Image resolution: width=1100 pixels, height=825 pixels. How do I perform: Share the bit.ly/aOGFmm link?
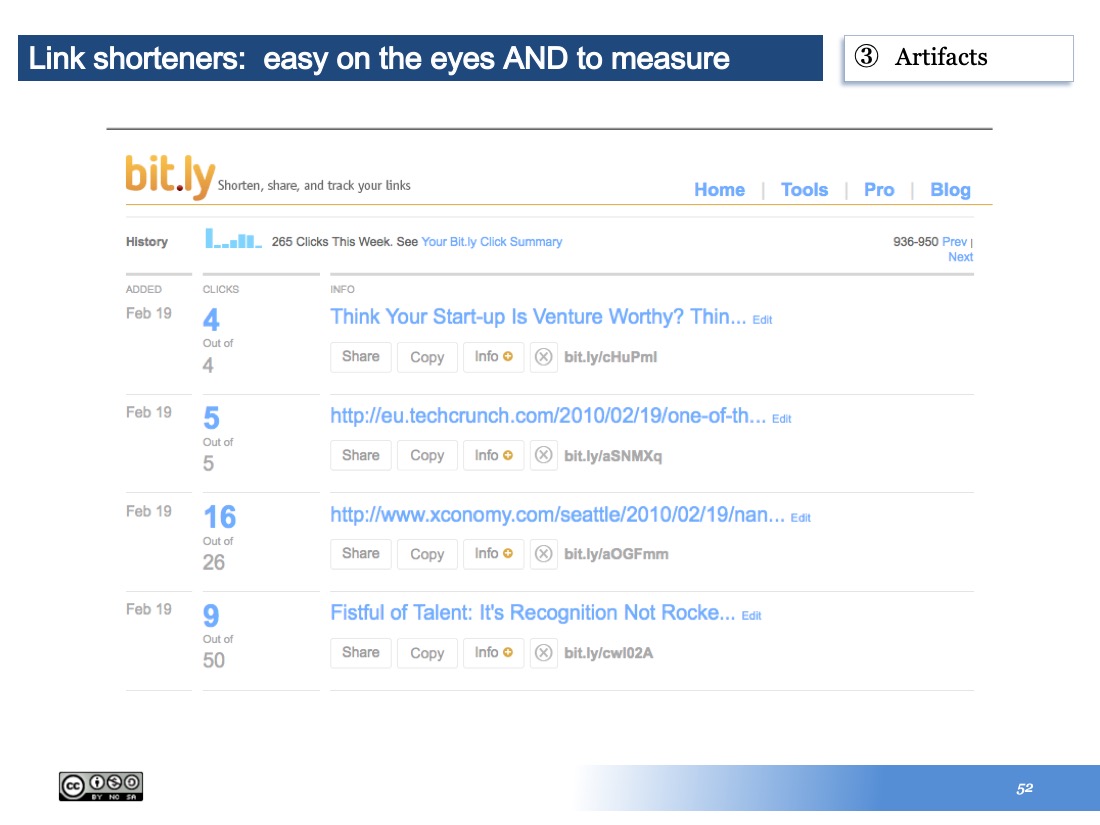coord(361,554)
